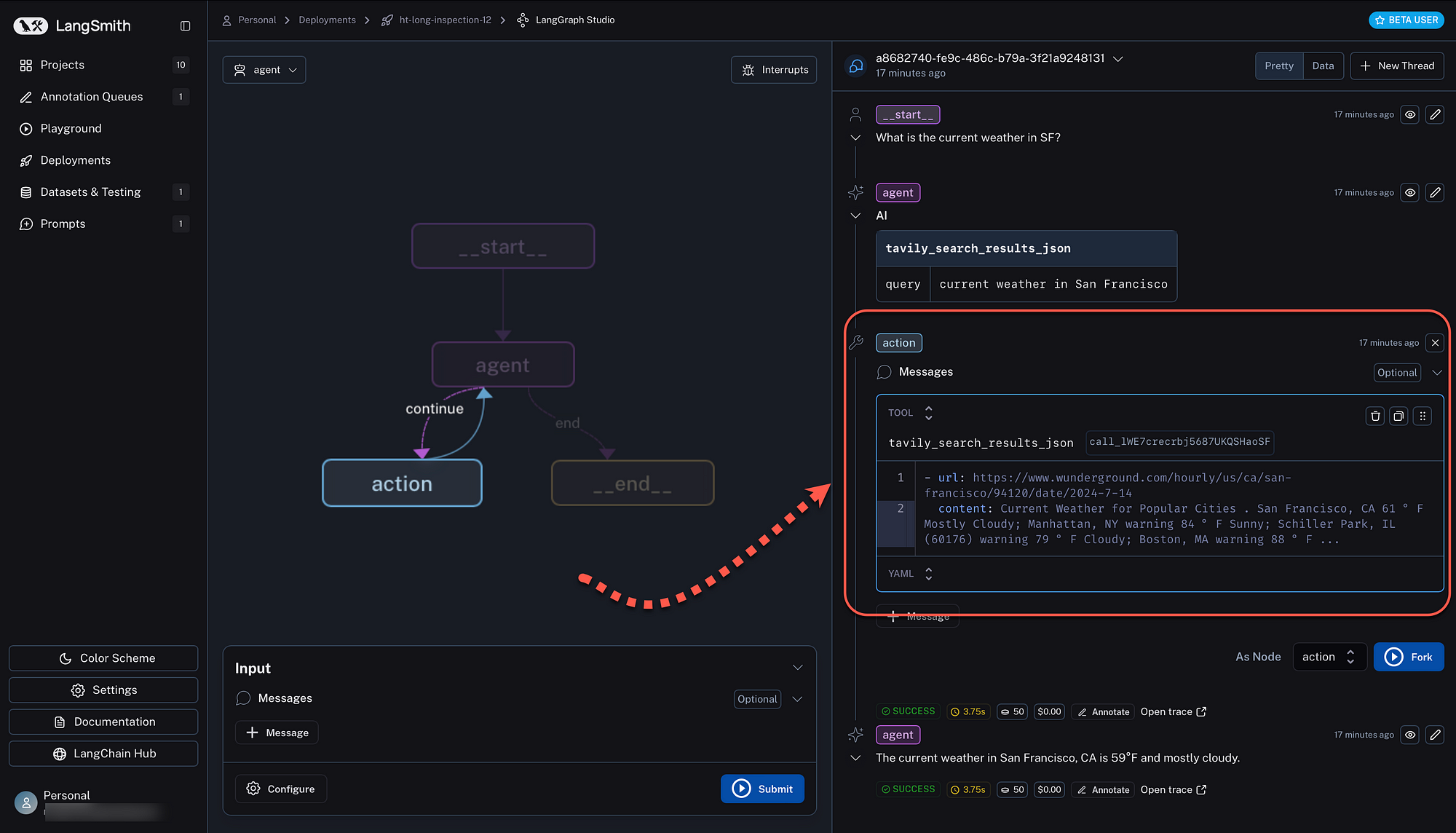Close the action message editor
The image size is (1456, 833).
1435,342
